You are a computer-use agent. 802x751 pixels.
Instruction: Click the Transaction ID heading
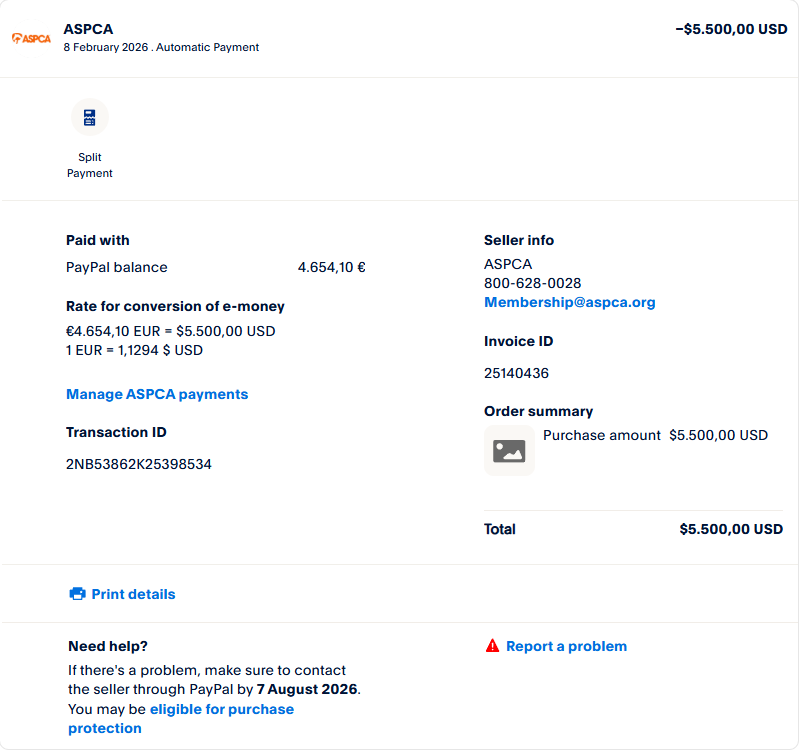(116, 432)
